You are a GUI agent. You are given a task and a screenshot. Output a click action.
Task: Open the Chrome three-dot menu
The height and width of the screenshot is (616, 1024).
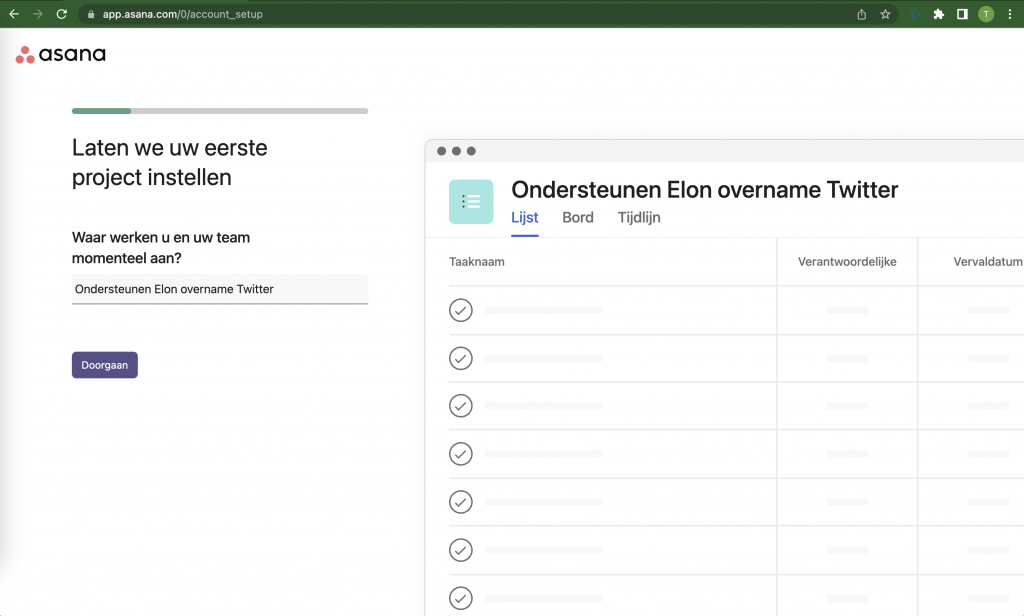(x=1010, y=14)
